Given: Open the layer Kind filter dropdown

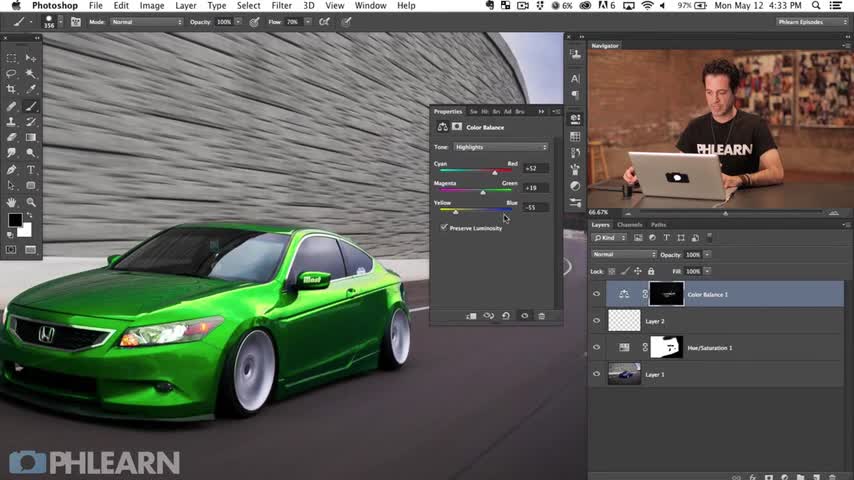Looking at the screenshot, I should [609, 238].
